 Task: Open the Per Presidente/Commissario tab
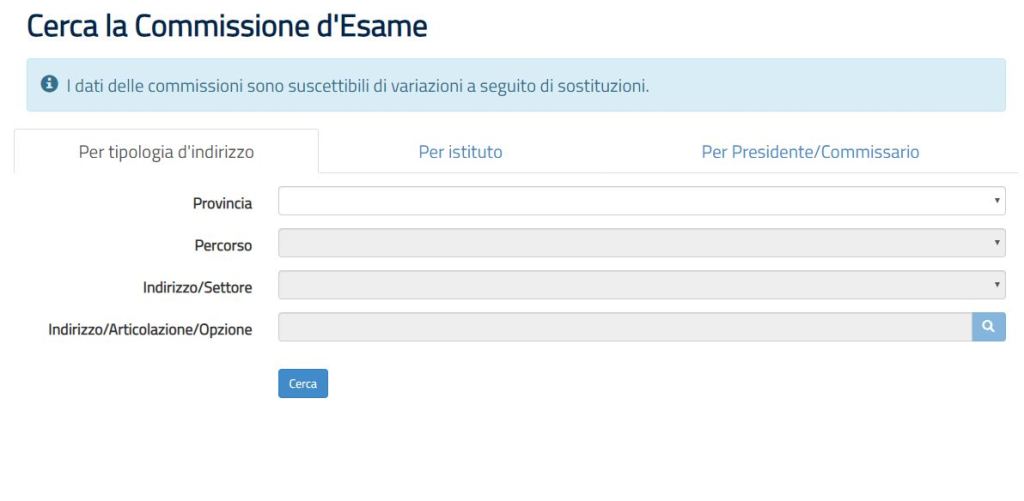tap(810, 152)
